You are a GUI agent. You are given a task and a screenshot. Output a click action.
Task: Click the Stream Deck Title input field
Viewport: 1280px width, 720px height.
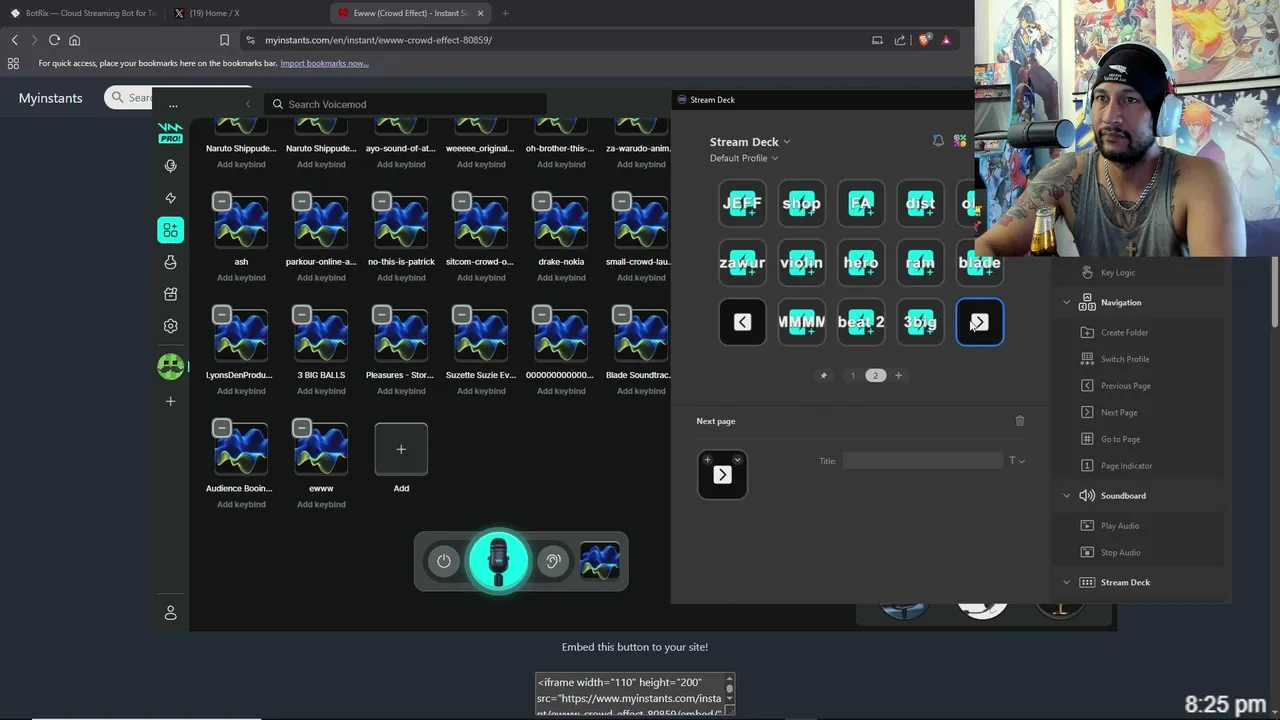coord(922,461)
